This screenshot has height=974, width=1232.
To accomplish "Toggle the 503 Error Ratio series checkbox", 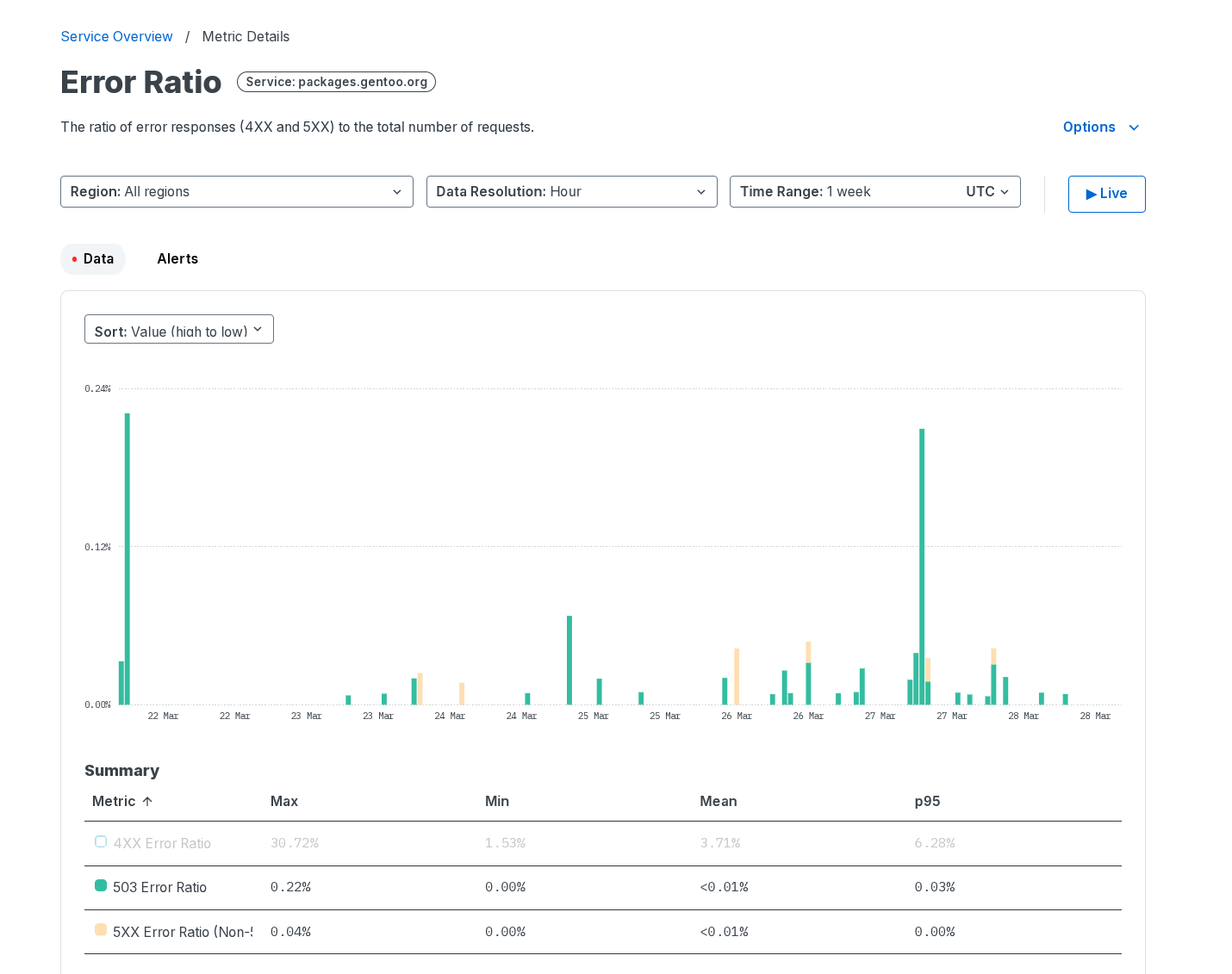I will click(x=101, y=886).
